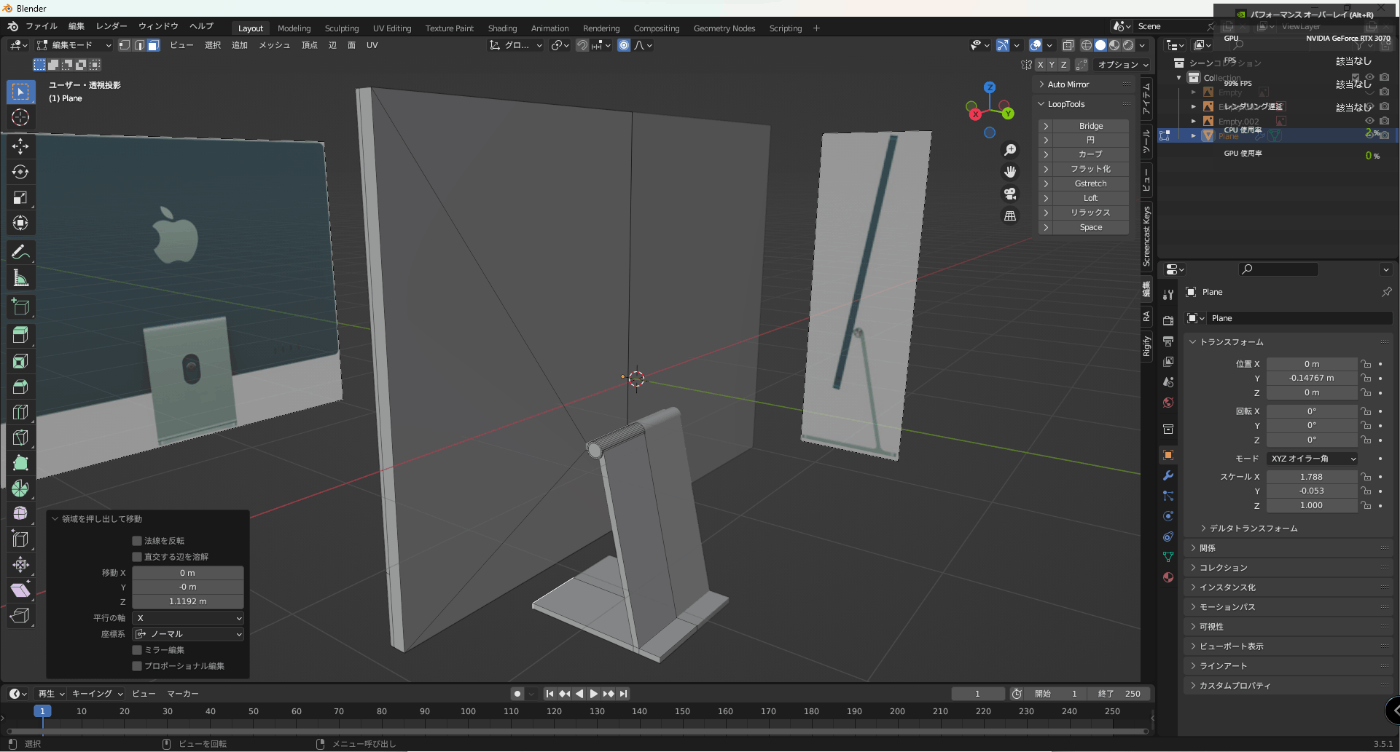The width and height of the screenshot is (1400, 752).
Task: Click the Loft button
Action: (1091, 198)
